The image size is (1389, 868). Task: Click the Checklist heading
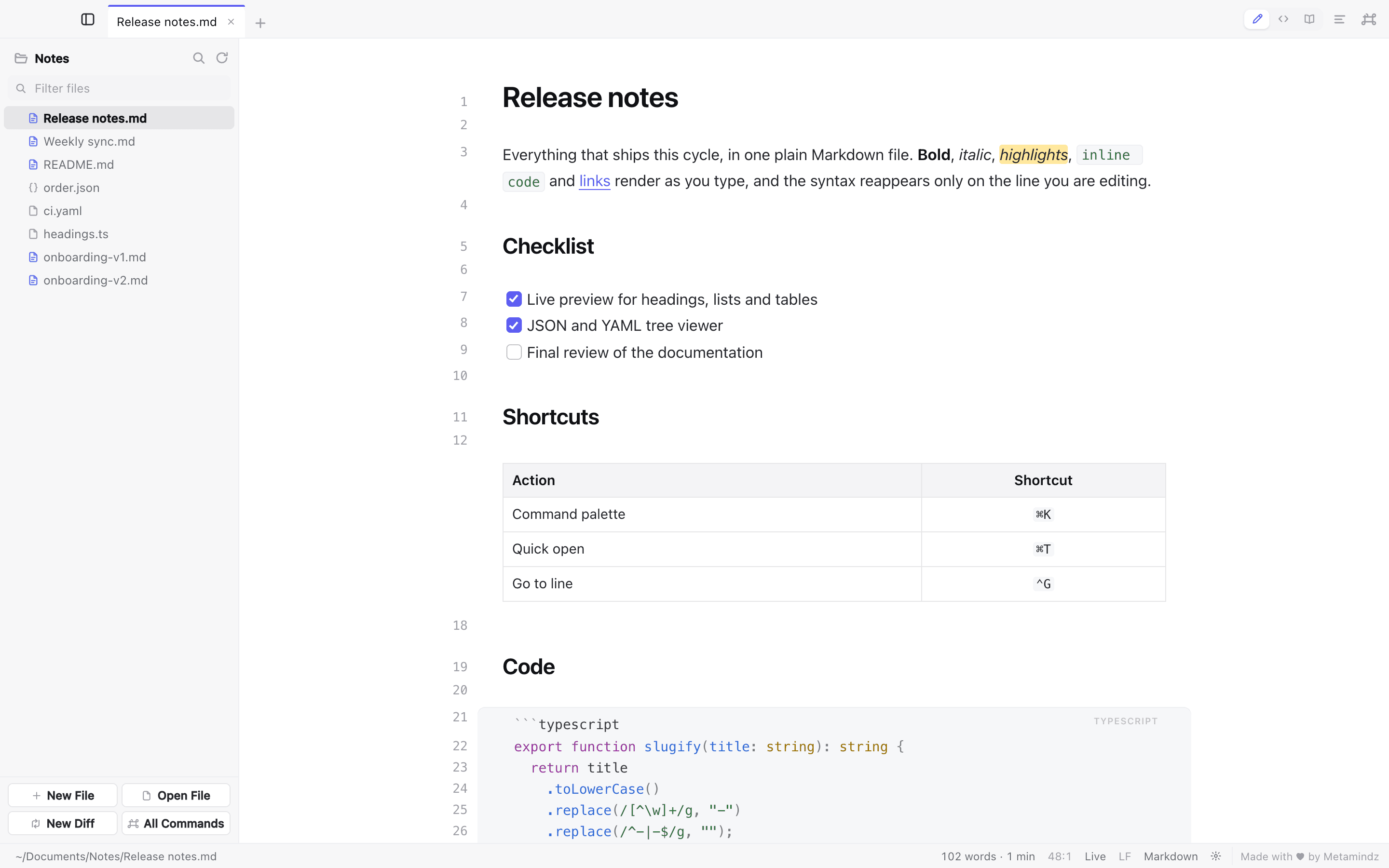point(548,246)
